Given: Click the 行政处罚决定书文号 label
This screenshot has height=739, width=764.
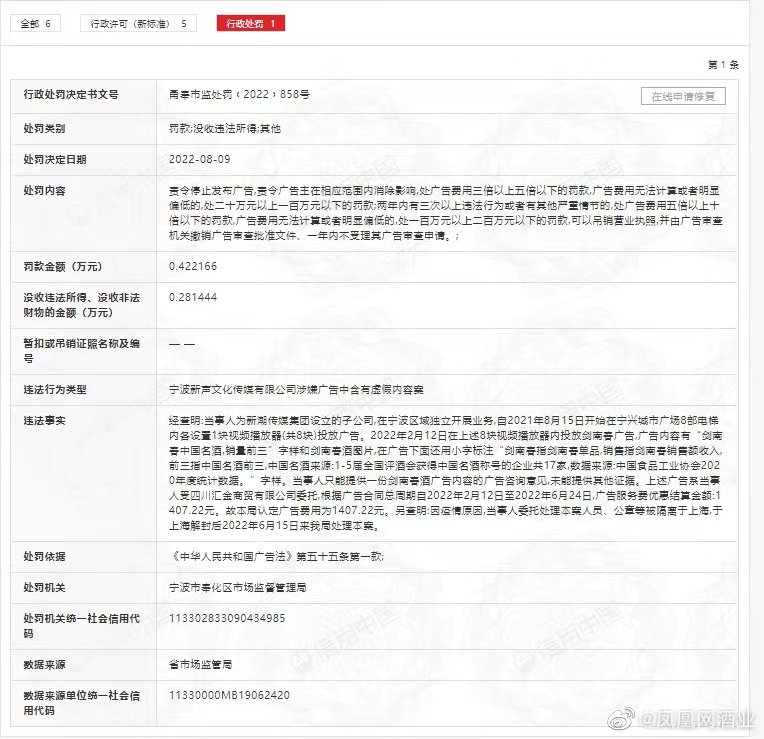Looking at the screenshot, I should (71, 94).
